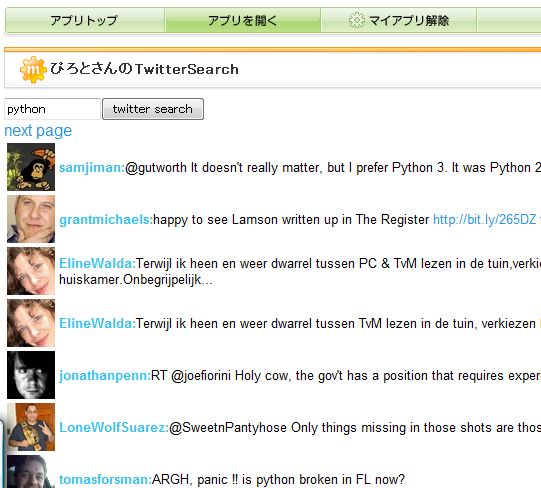Open the LoneWolfSuarez username link
Screen dimensions: 541x488
coord(114,428)
